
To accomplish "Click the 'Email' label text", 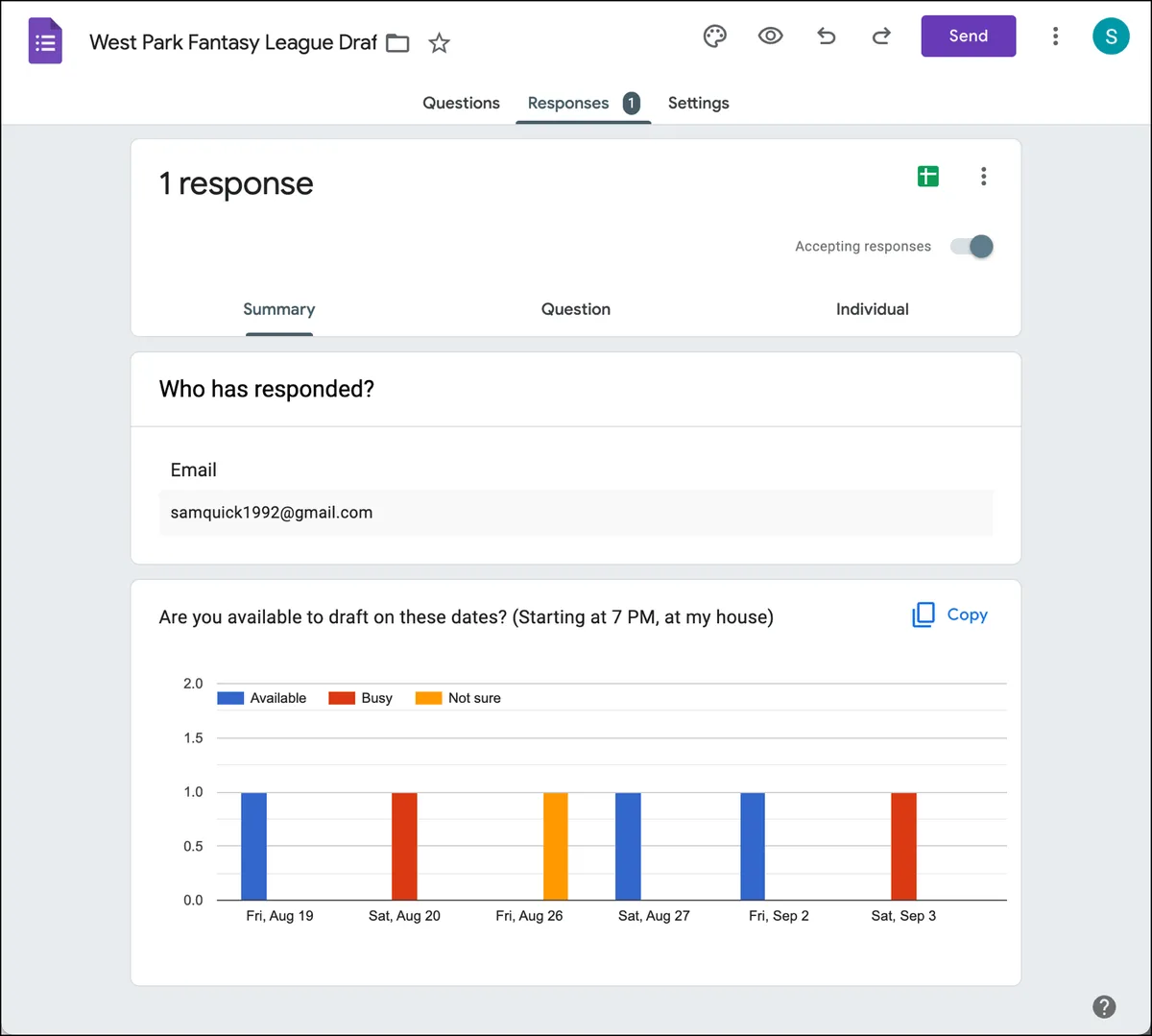I will (193, 470).
